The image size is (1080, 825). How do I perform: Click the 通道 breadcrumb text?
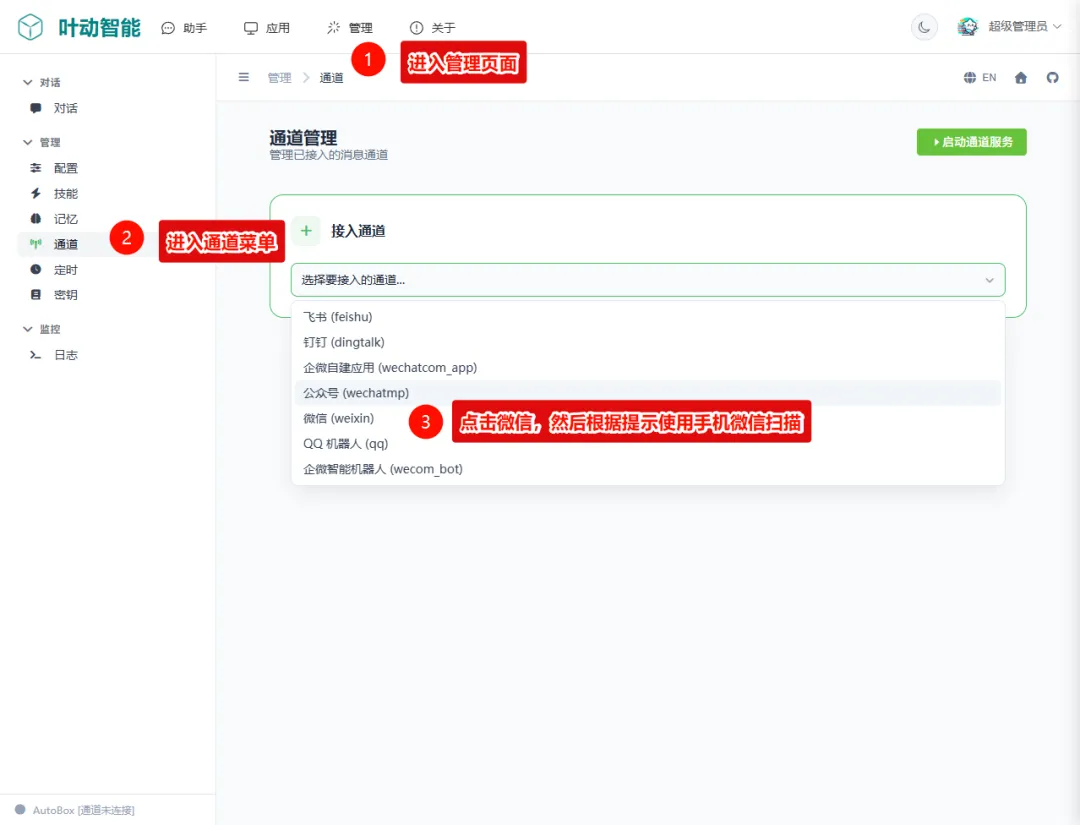(331, 78)
